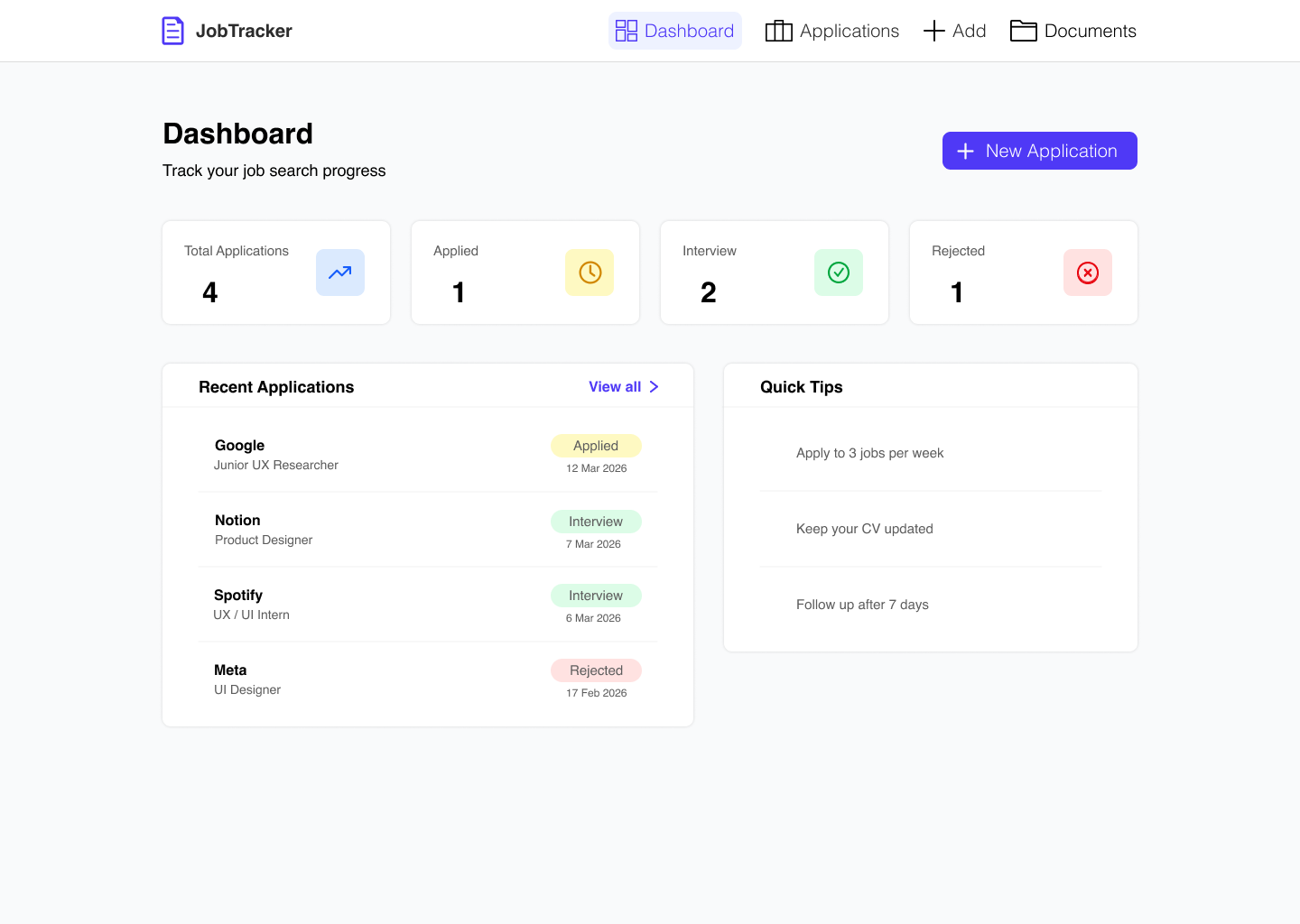Viewport: 1300px width, 924px height.
Task: Click the folder icon next to Documents
Action: (x=1023, y=30)
